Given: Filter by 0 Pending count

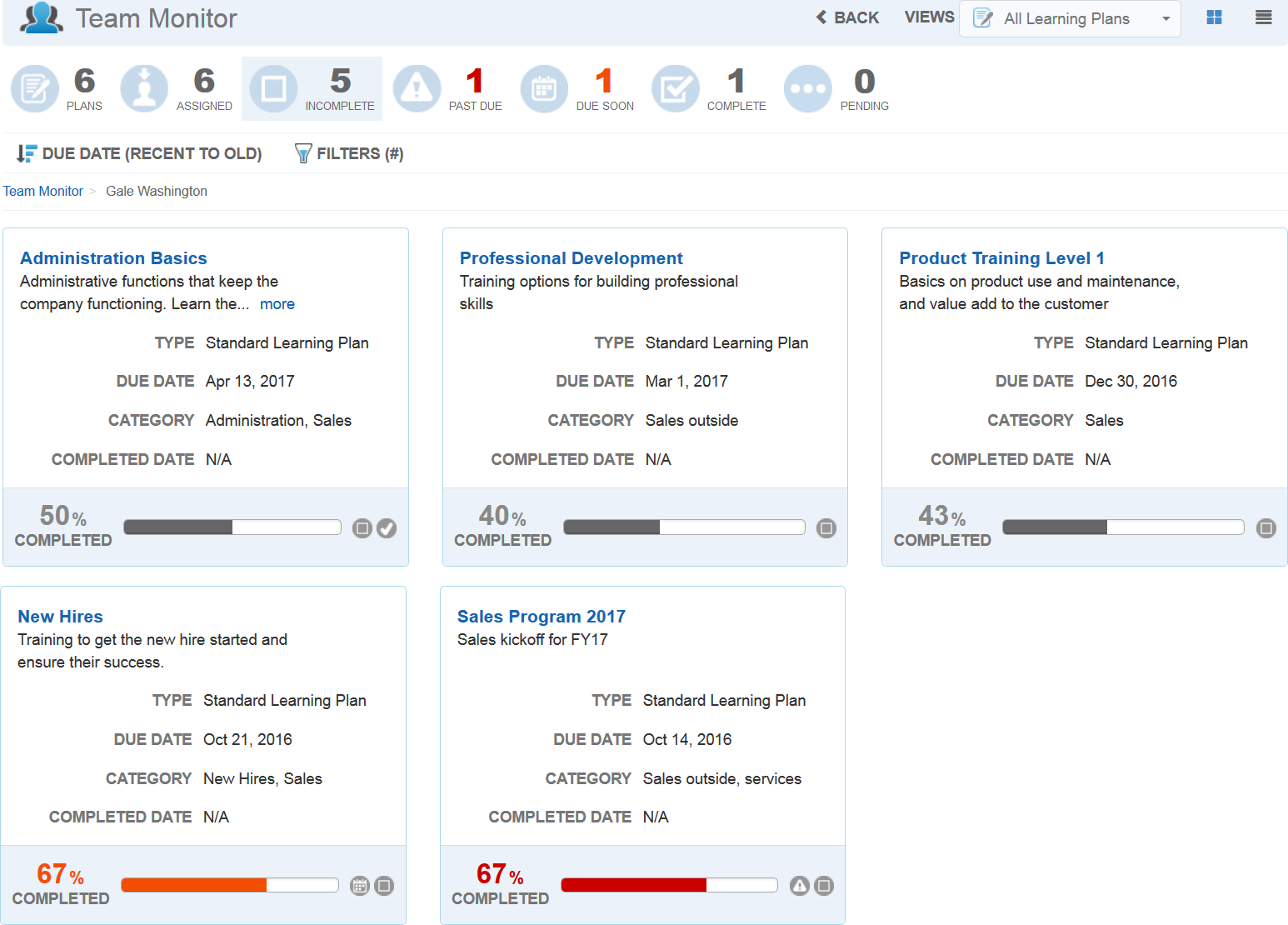Looking at the screenshot, I should [865, 81].
